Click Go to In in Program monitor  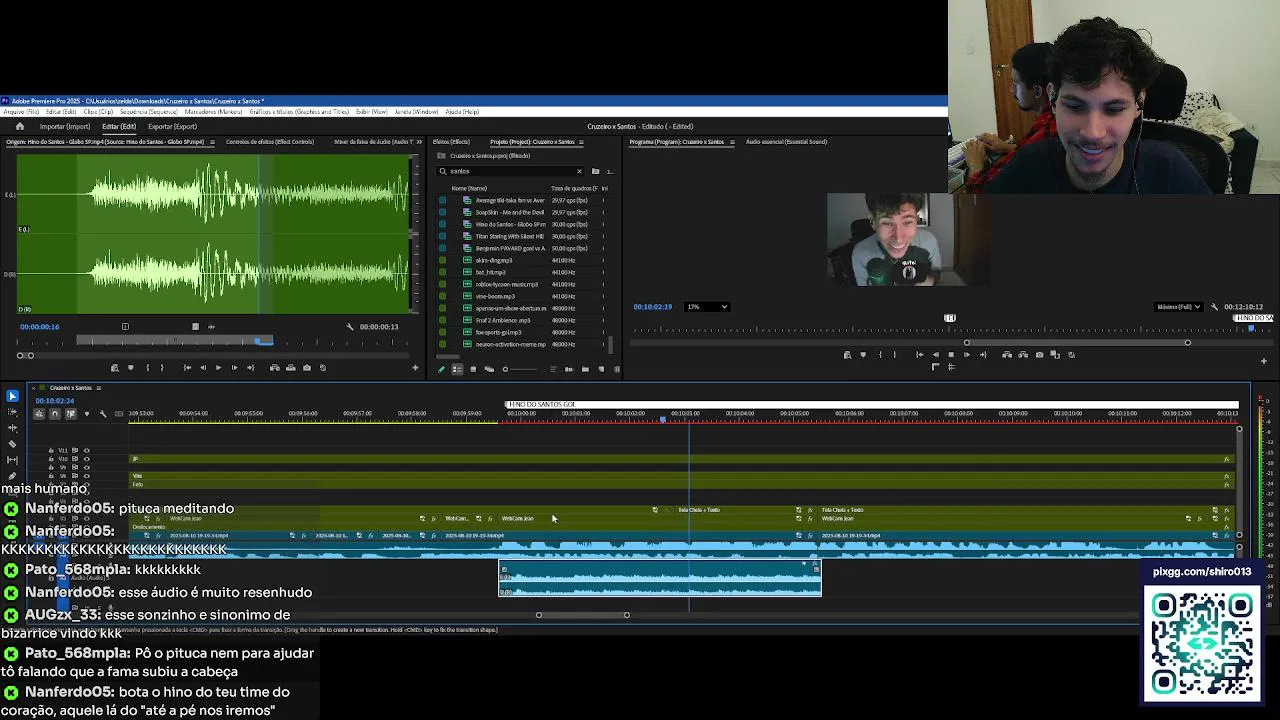coord(919,355)
